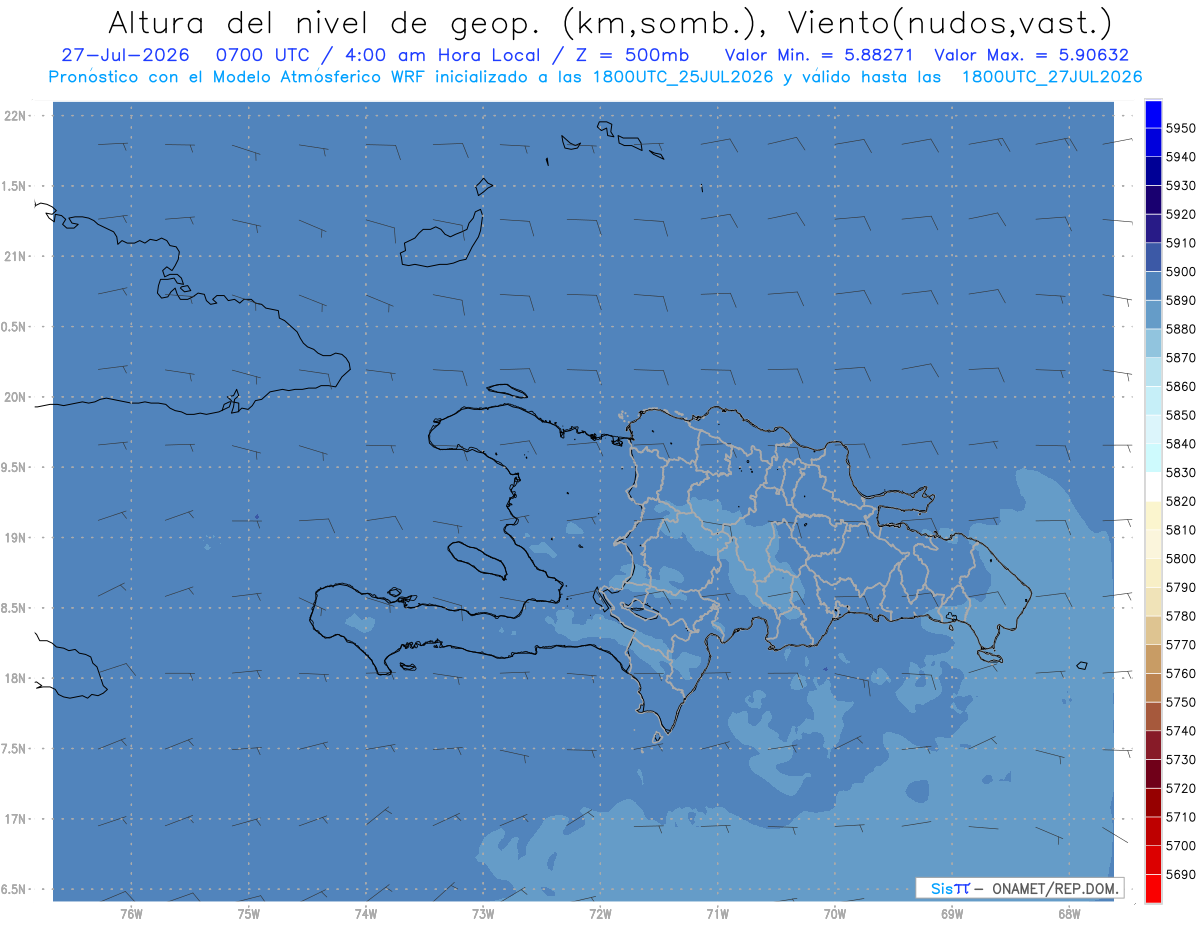Click the '5700' color scale value
Viewport: 1200px width, 927px height.
[1180, 846]
